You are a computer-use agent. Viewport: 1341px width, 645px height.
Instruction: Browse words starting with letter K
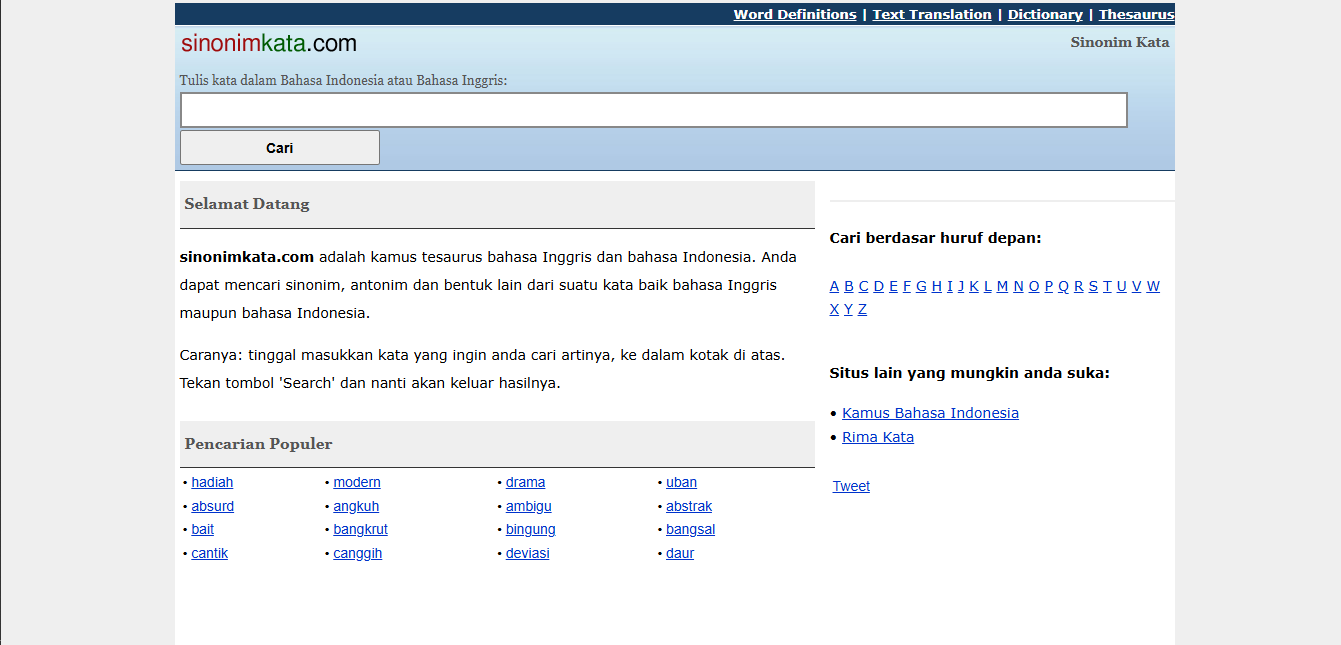point(974,286)
